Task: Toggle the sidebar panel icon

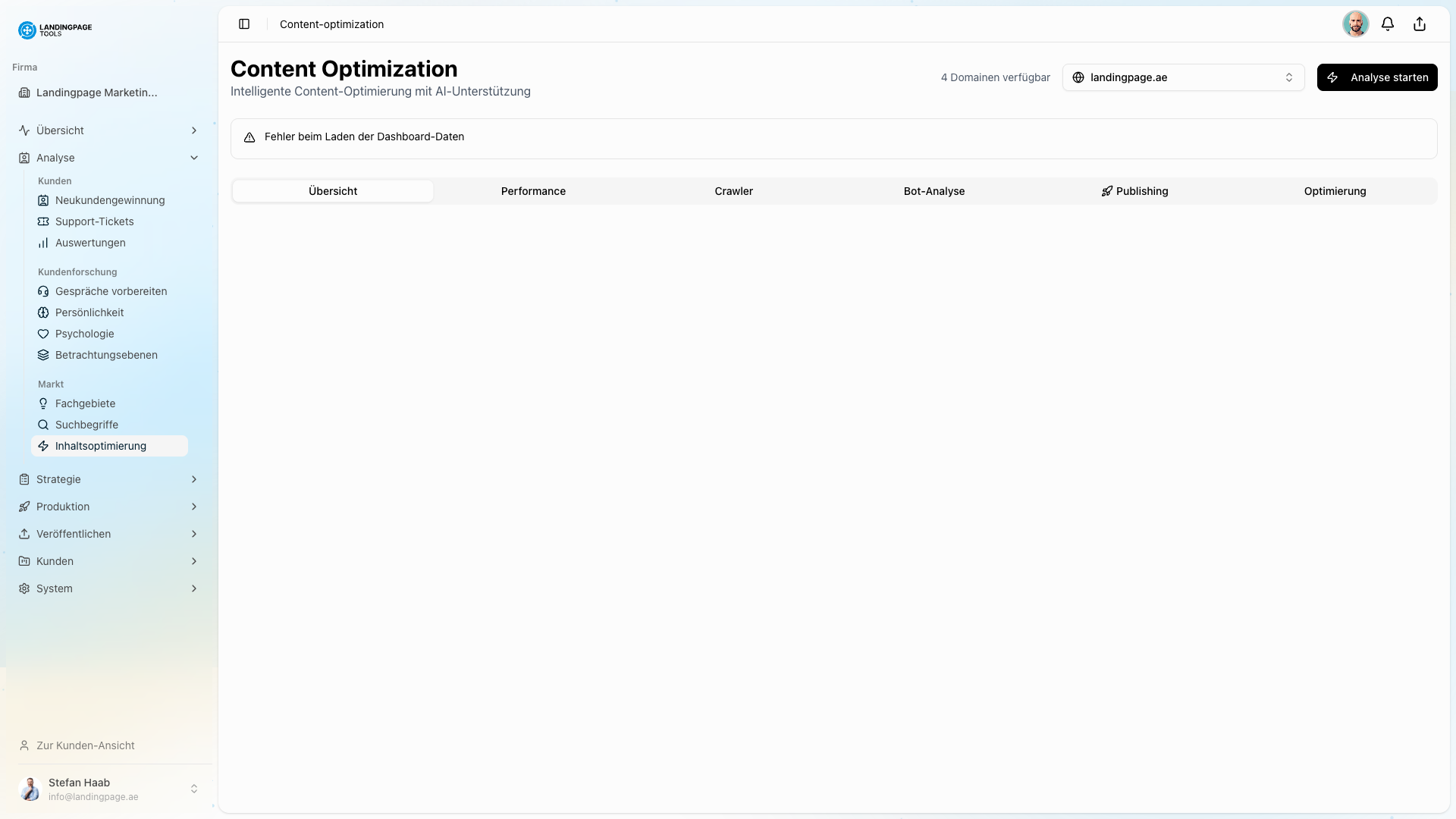Action: click(244, 24)
